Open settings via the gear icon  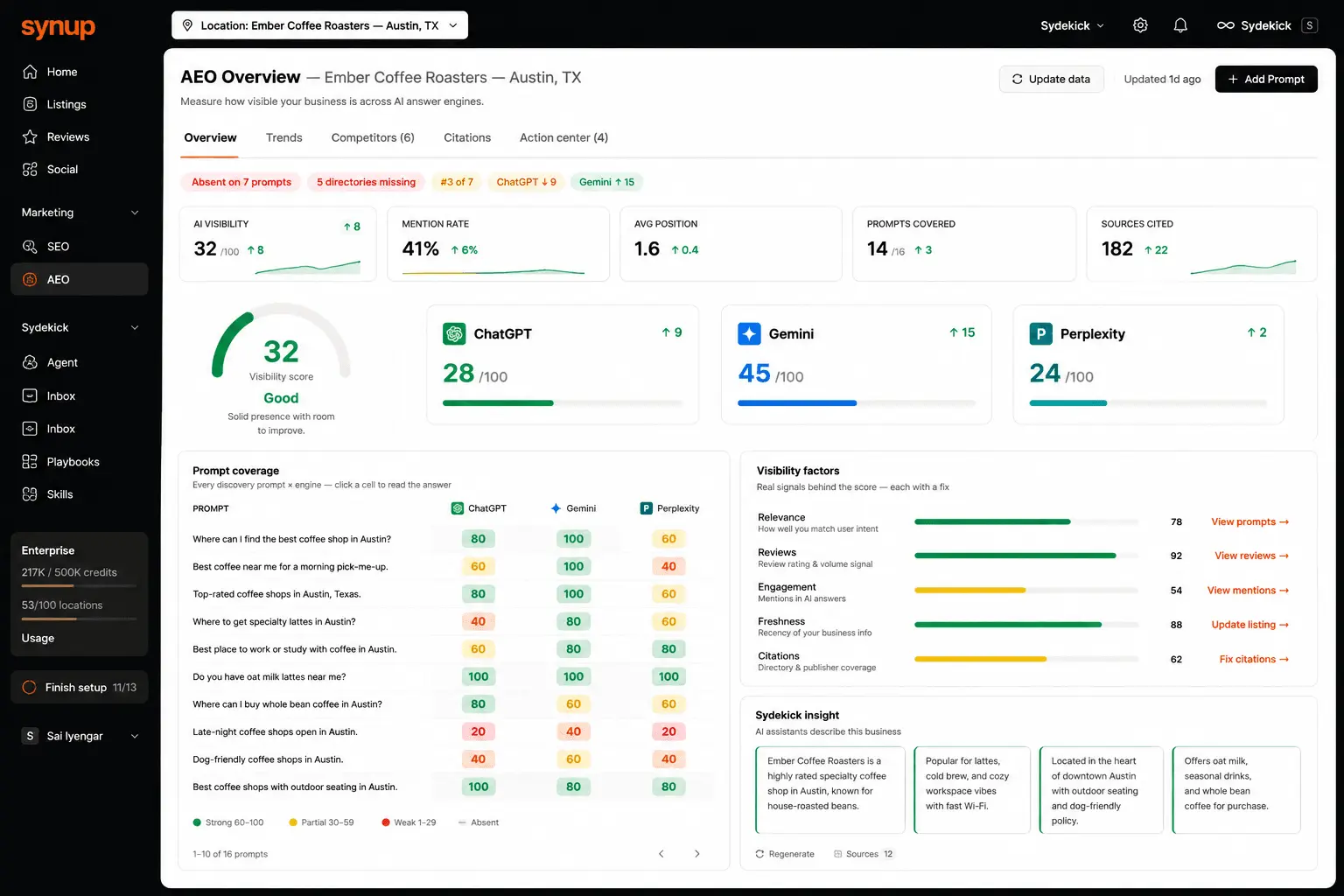pos(1140,25)
